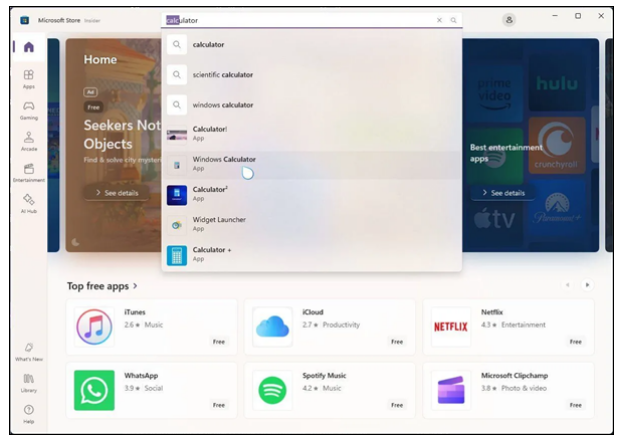Go to previous page of top free apps
Screen dimensions: 620x439
[x=567, y=285]
